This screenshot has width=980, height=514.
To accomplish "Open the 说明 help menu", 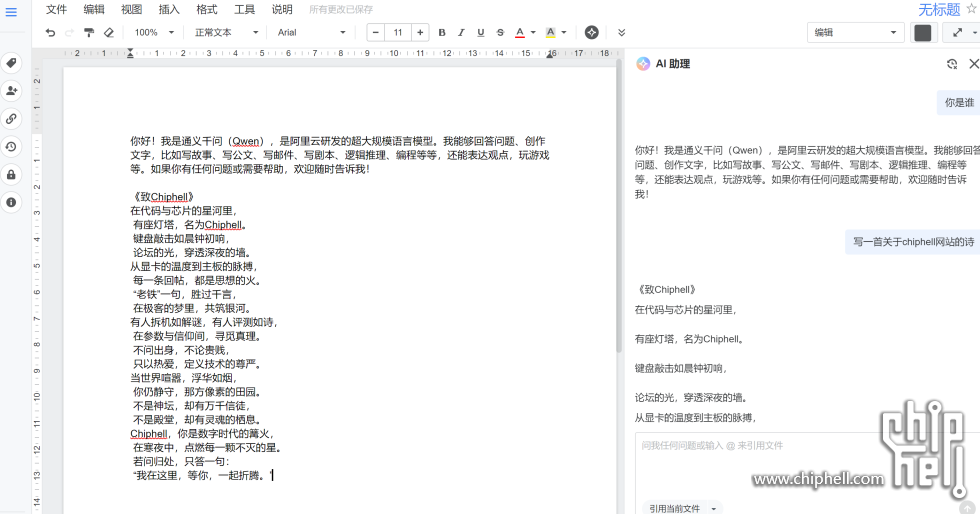I will pos(282,9).
